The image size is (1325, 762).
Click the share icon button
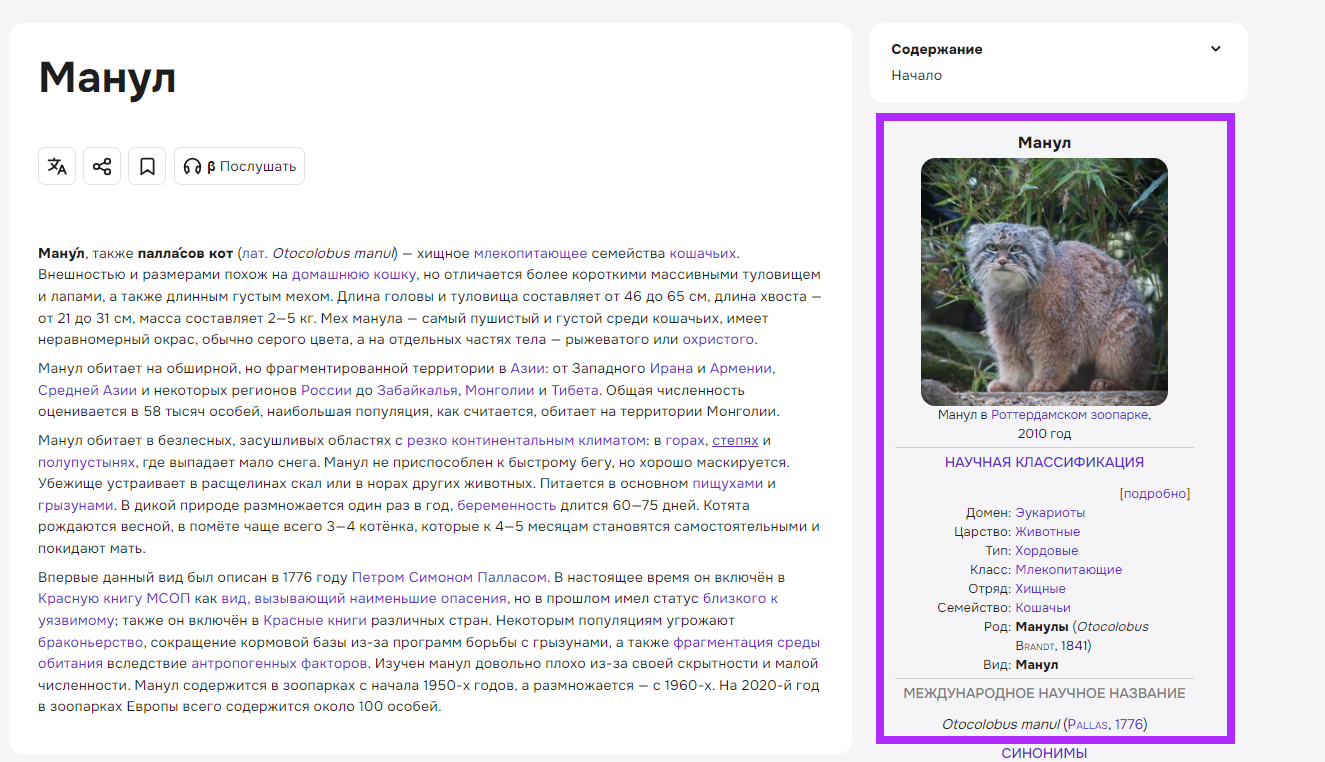click(102, 166)
